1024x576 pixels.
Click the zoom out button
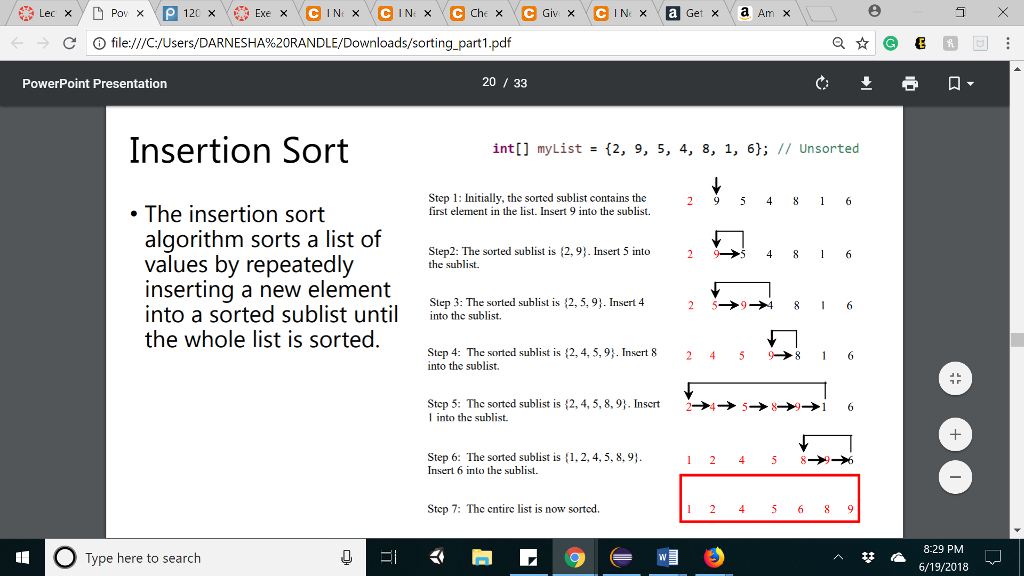[955, 477]
